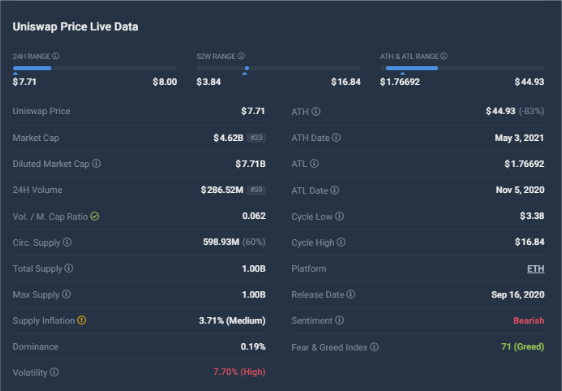Click the Total Supply info icon

[x=69, y=268]
